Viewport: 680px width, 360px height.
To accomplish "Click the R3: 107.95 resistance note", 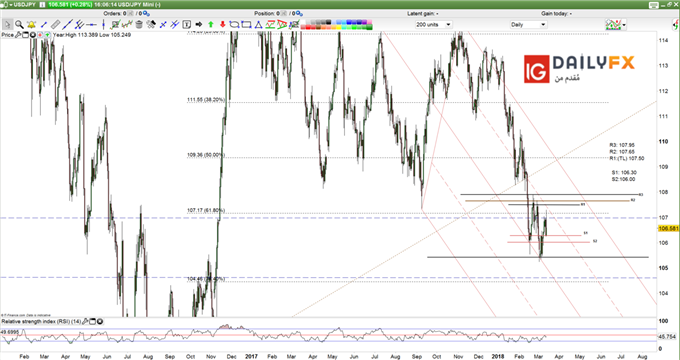I will click(622, 145).
